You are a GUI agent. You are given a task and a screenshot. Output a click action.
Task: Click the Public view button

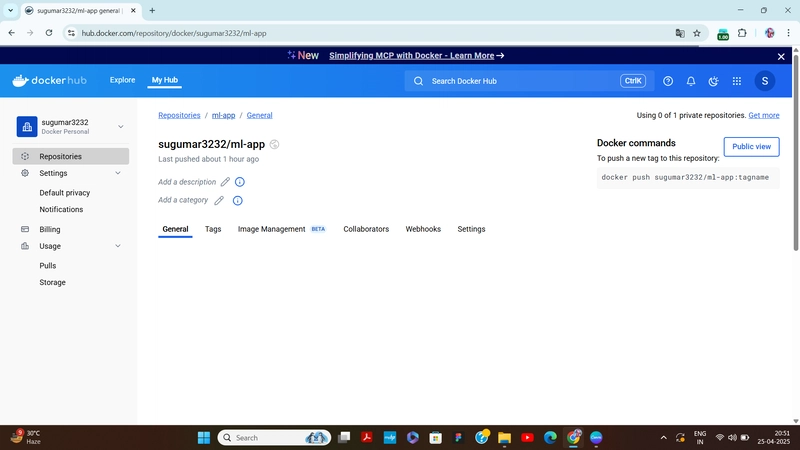751,146
